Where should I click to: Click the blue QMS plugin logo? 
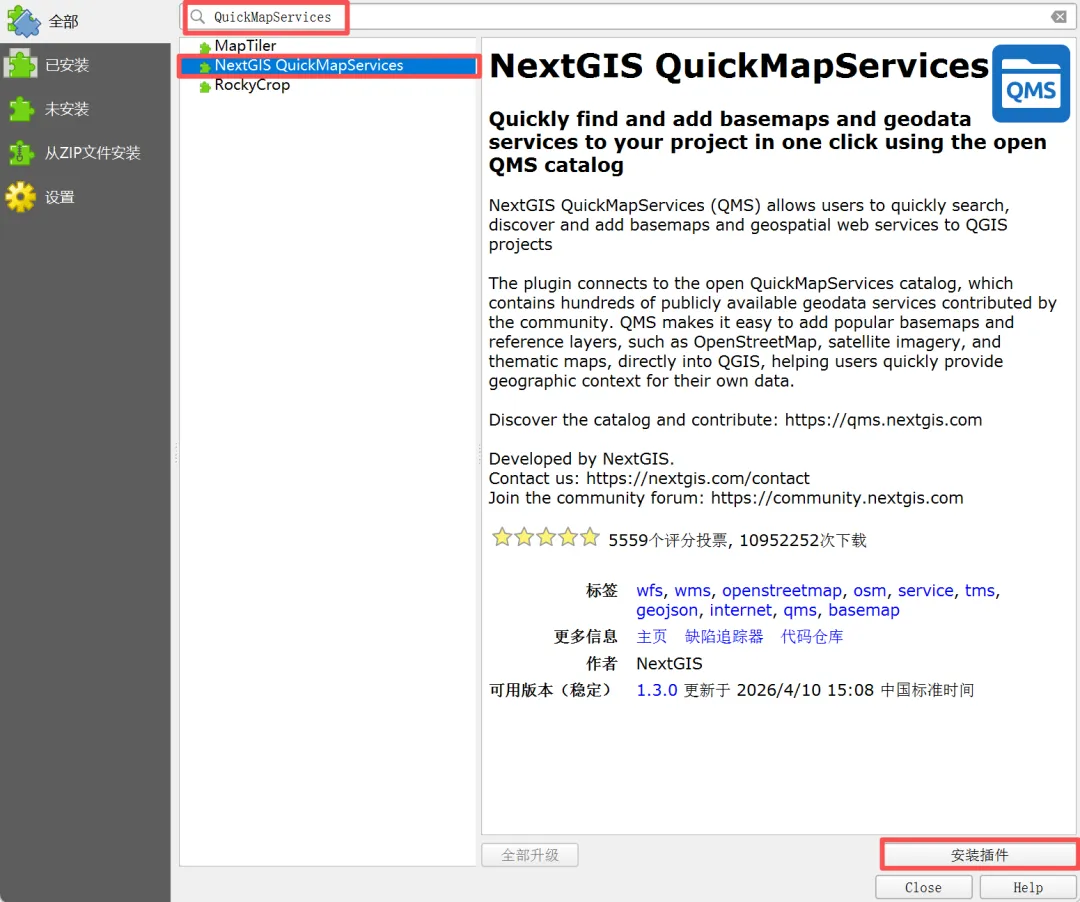1030,83
